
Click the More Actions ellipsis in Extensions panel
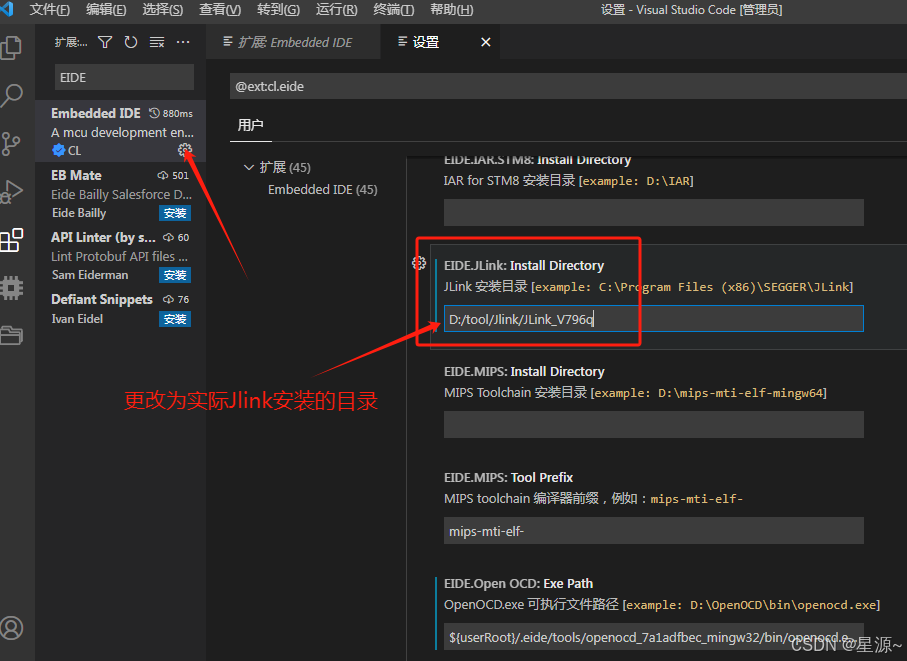point(182,42)
